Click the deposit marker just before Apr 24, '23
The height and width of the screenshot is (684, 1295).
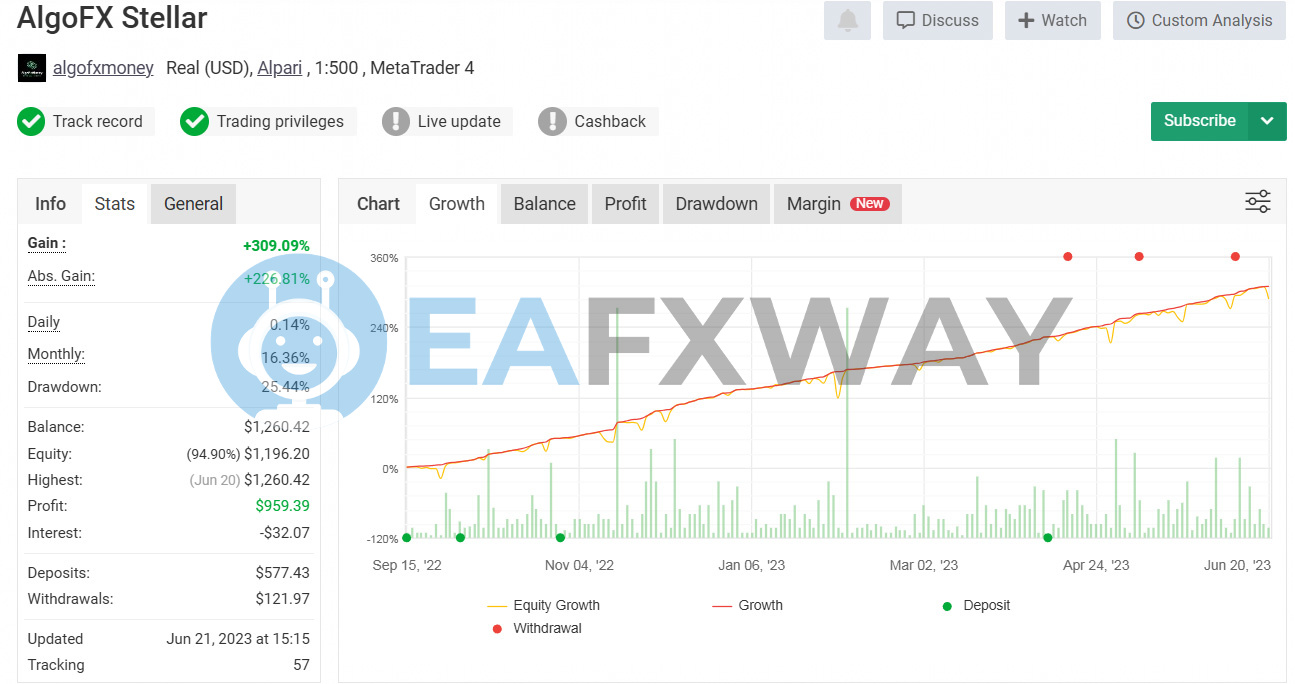tap(1048, 538)
